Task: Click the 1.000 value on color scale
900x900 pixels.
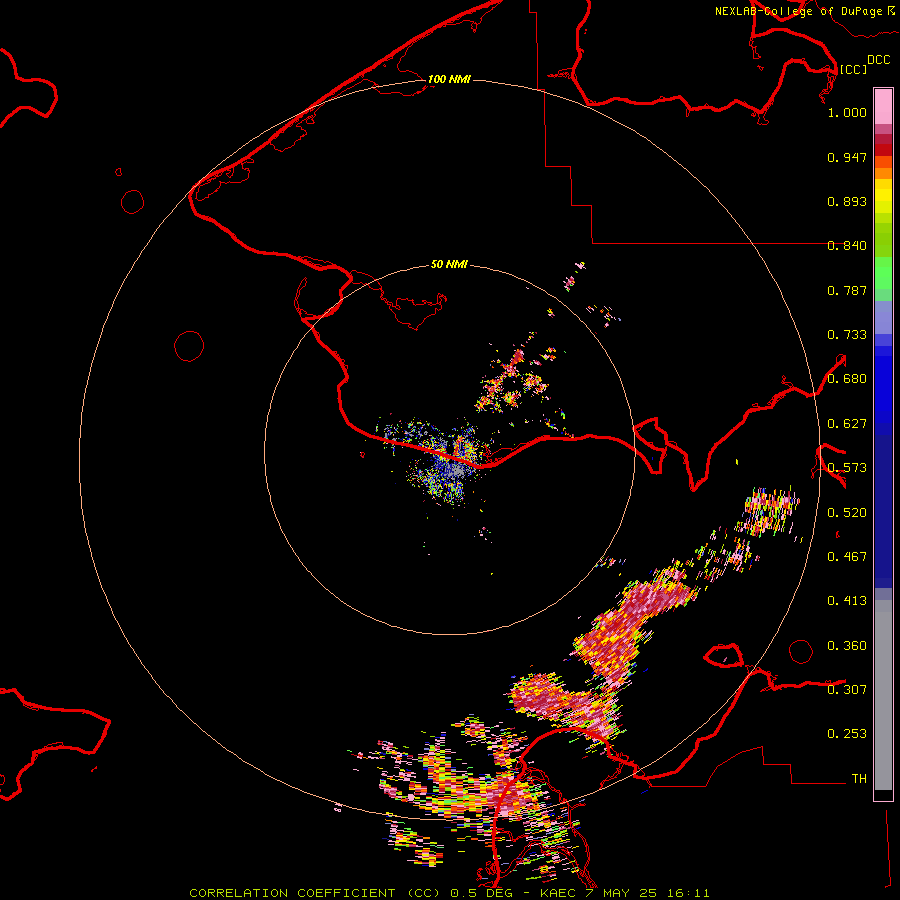Action: [x=847, y=112]
